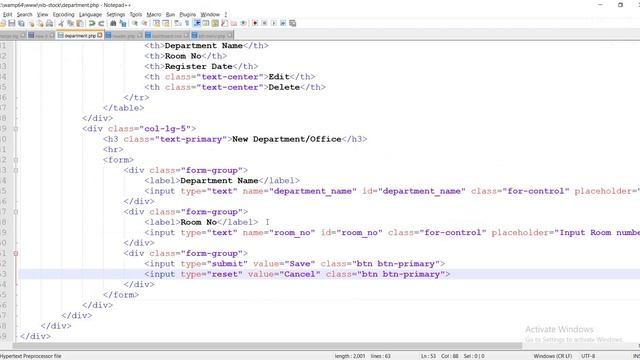Open the Run menu

(170, 14)
